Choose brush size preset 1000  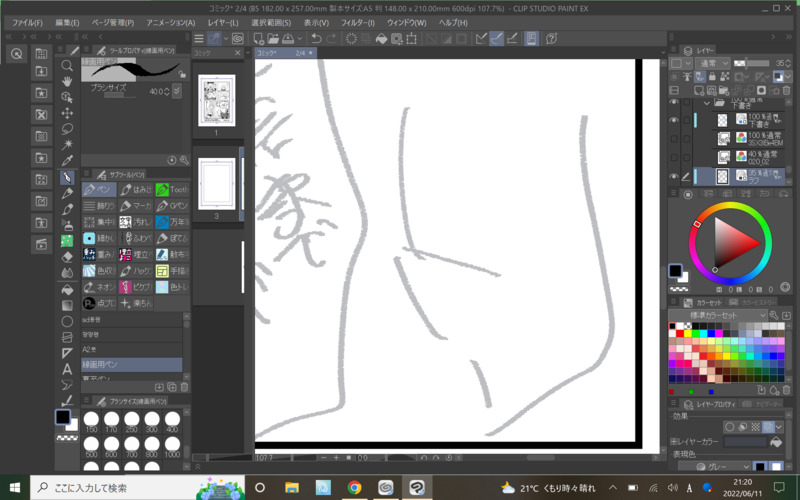172,446
